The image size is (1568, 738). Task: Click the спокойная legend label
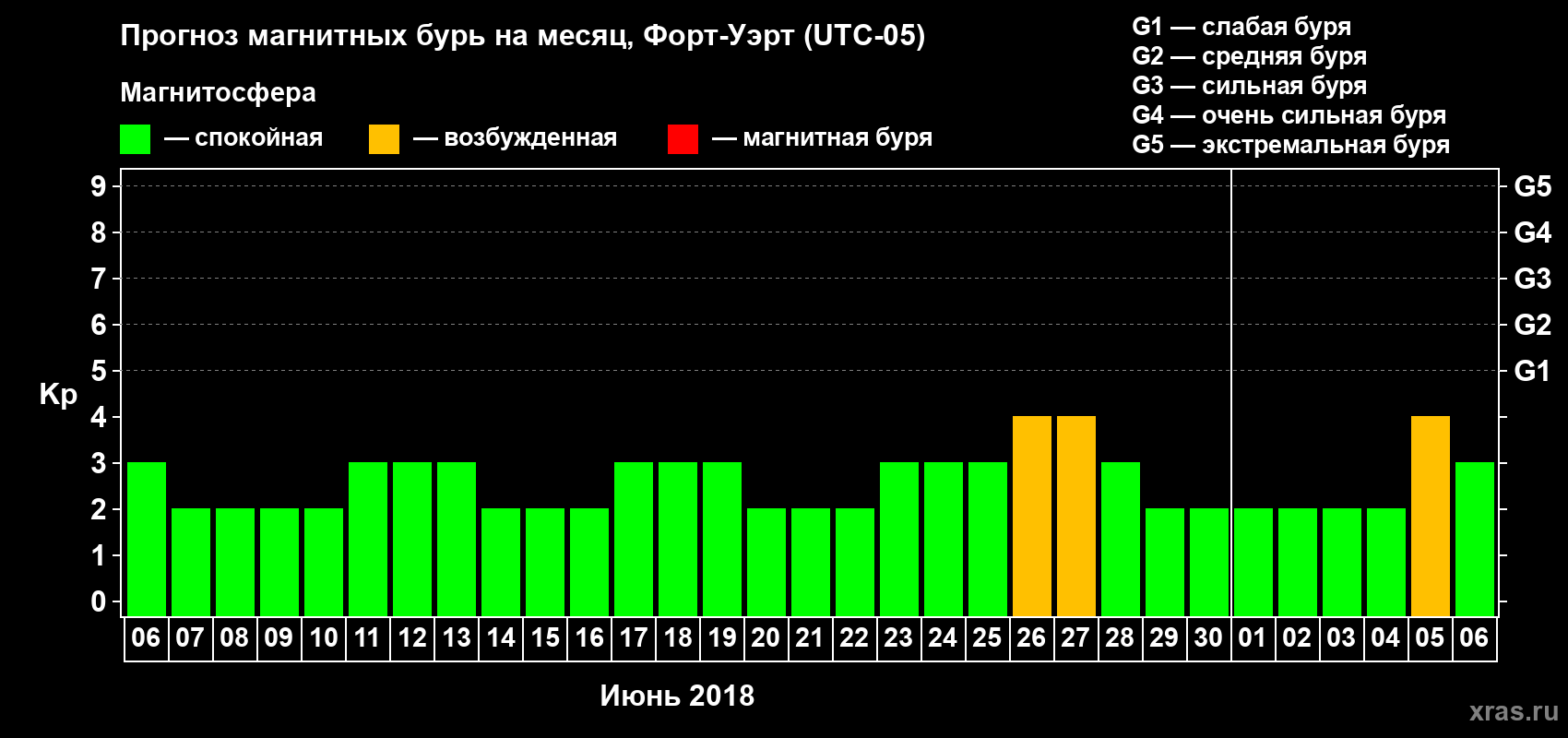pos(258,138)
